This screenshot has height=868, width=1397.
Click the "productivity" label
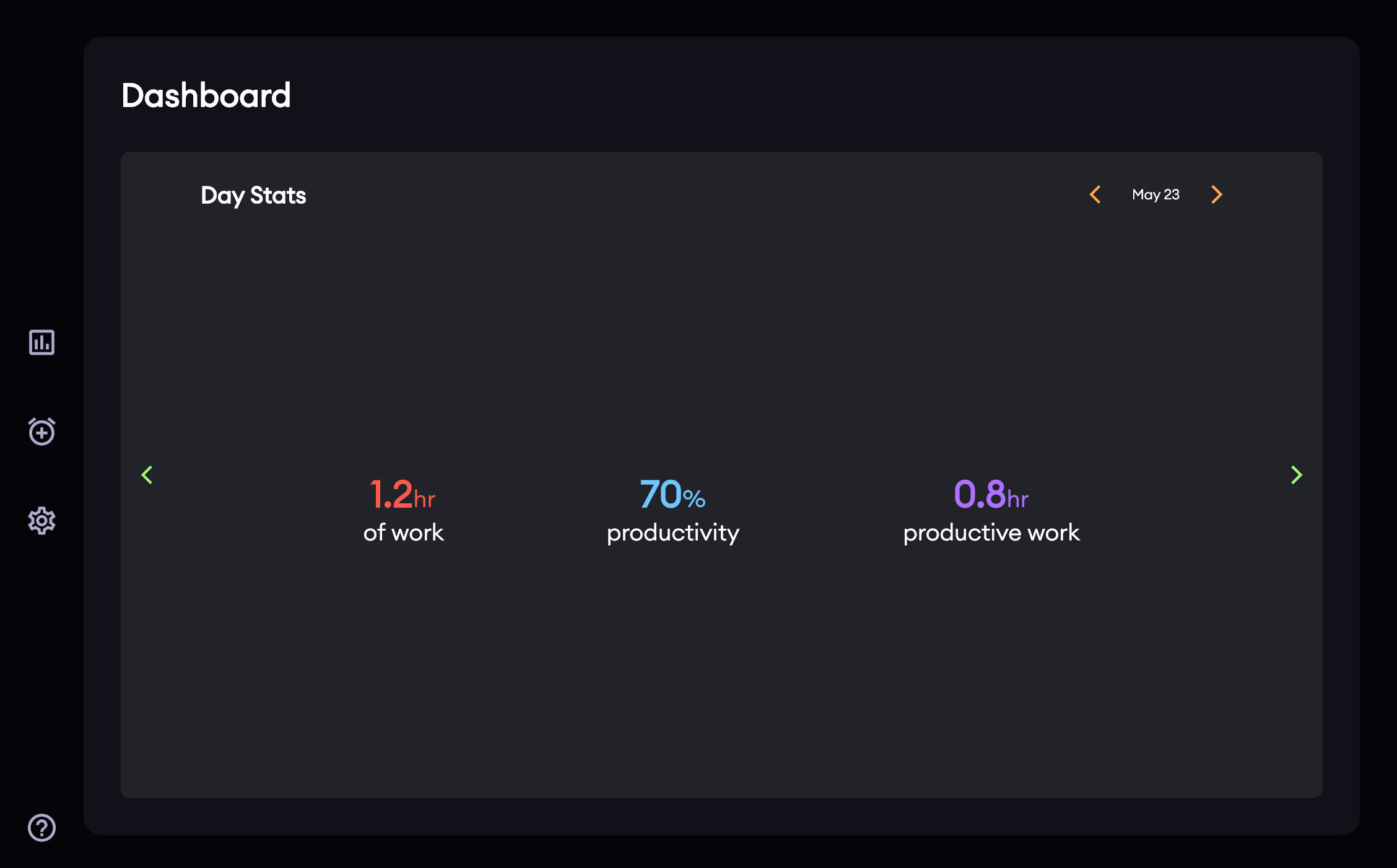[x=672, y=532]
